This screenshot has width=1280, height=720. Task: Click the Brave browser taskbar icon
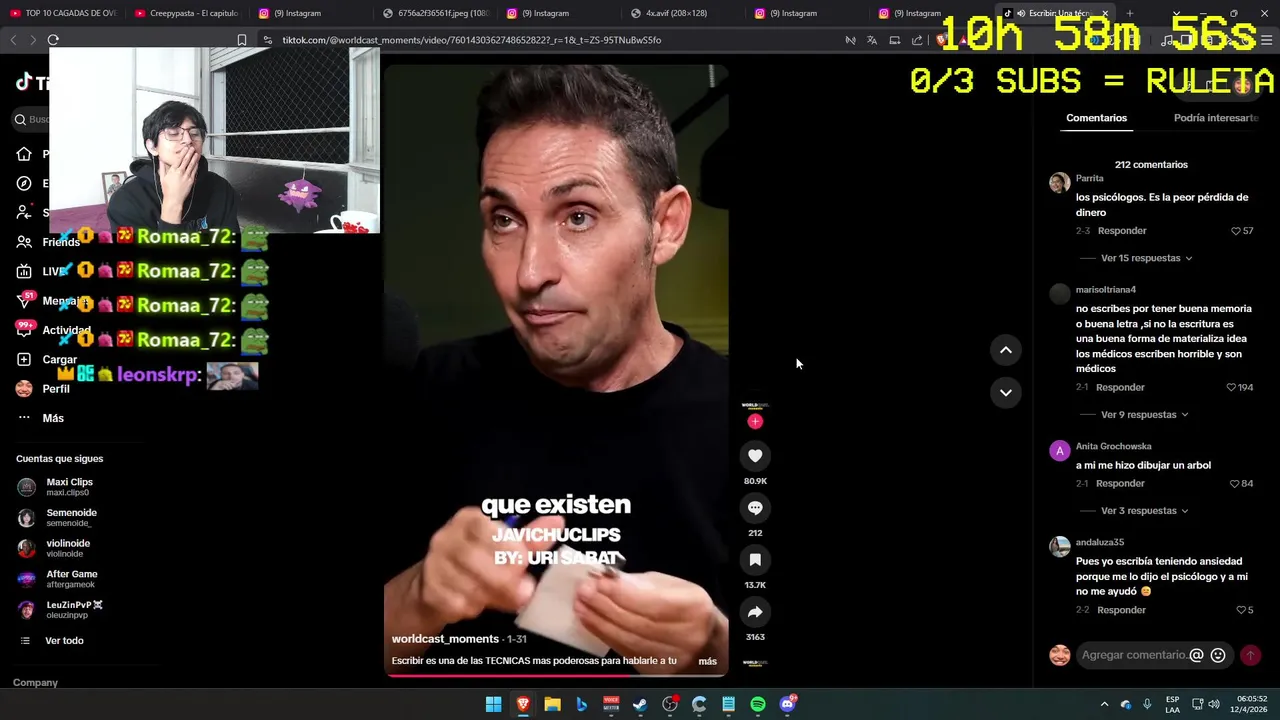523,704
